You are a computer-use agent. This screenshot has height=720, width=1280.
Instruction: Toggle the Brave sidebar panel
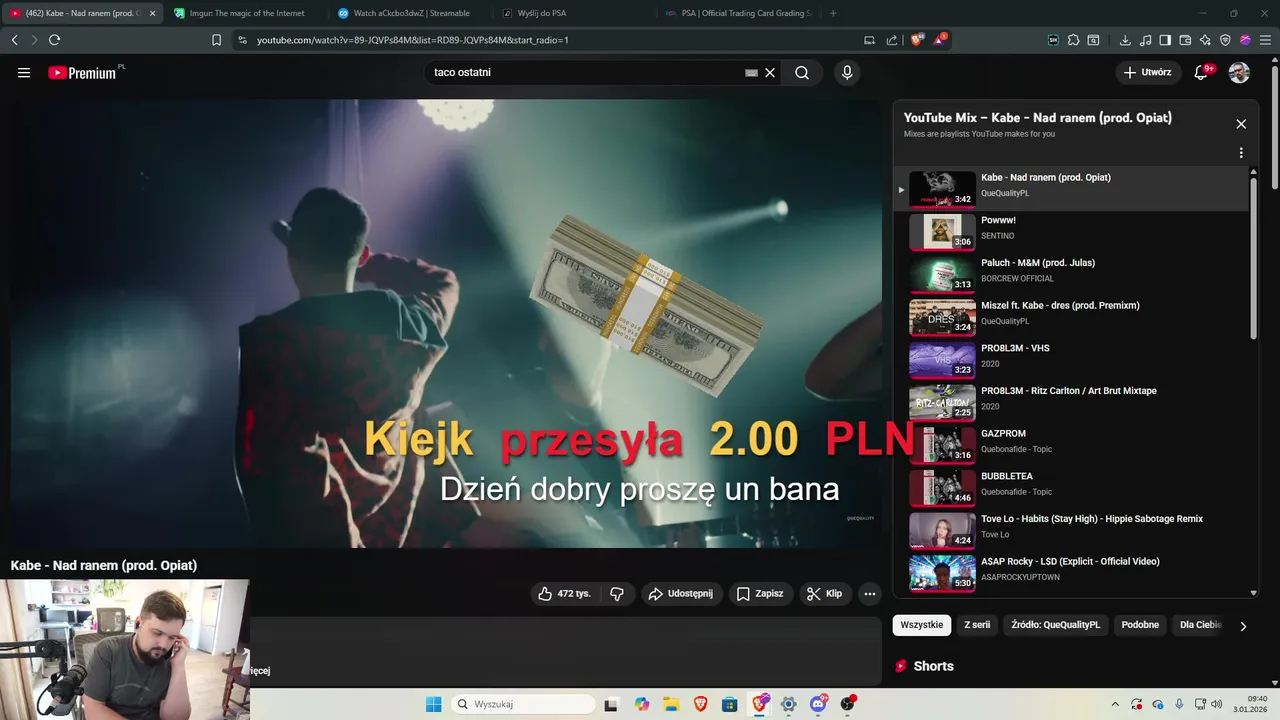pos(1165,40)
